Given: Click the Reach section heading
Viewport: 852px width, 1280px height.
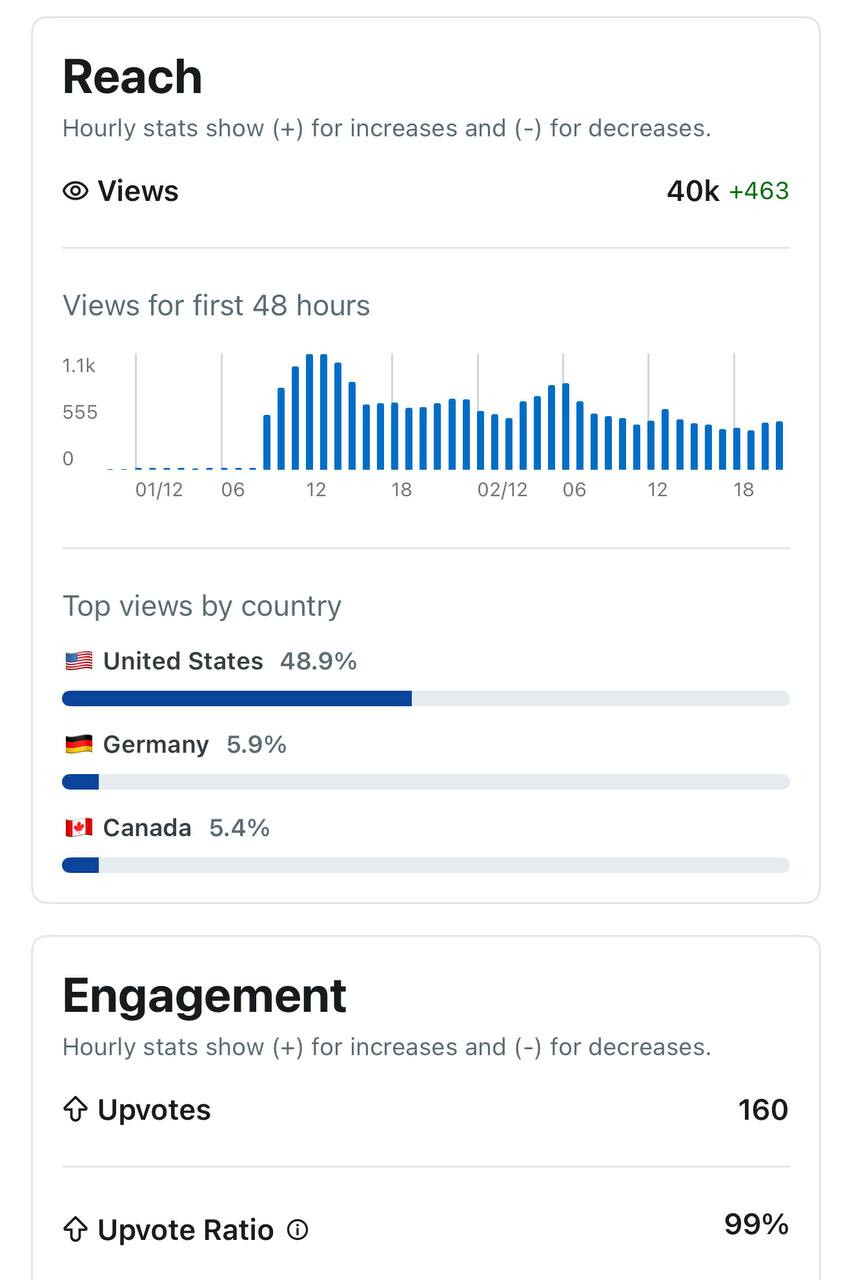Looking at the screenshot, I should (132, 77).
